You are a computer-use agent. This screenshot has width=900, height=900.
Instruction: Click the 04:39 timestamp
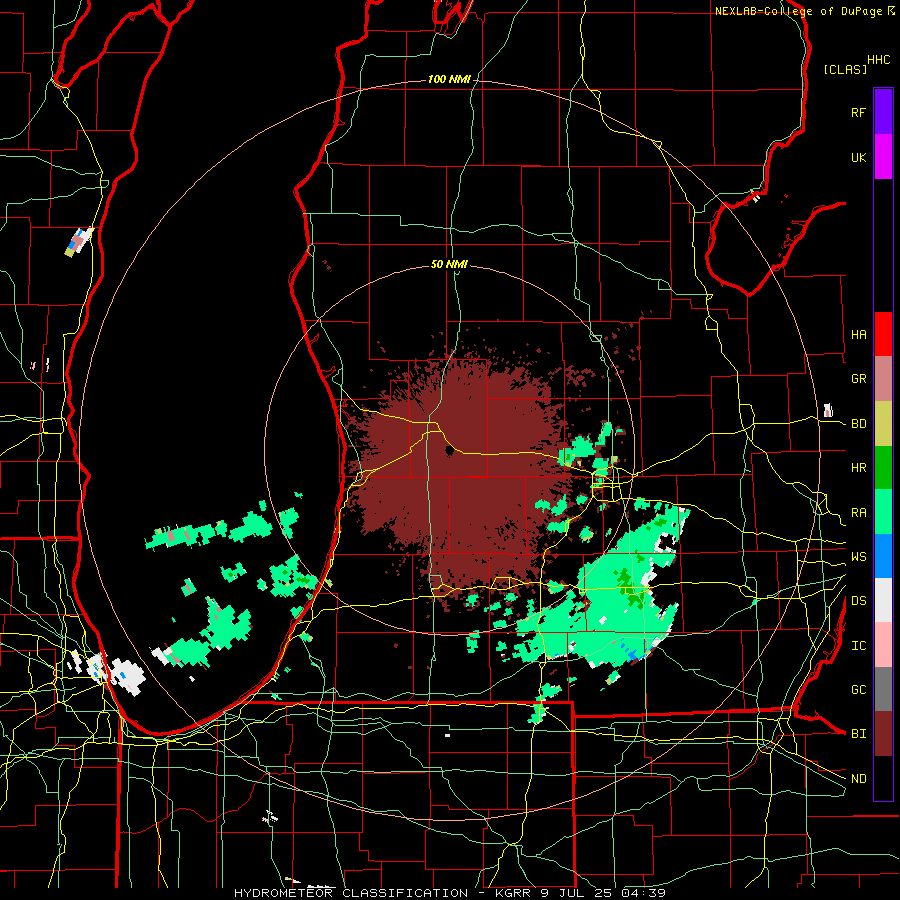coord(645,893)
